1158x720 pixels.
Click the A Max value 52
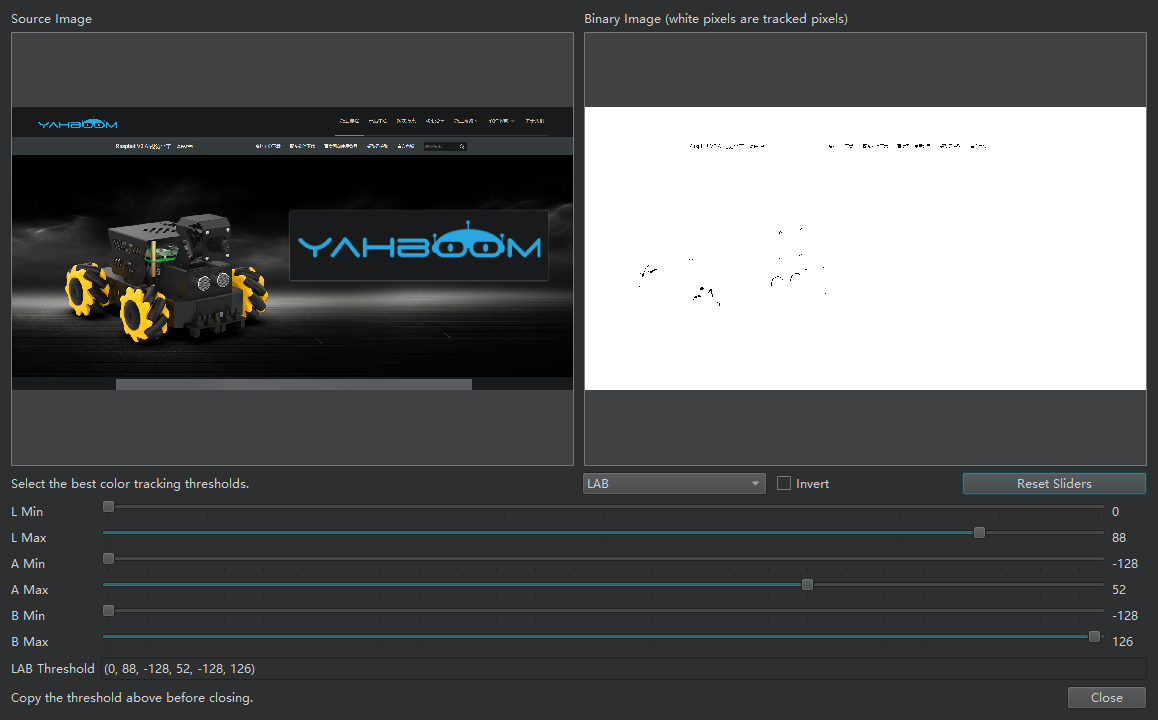pyautogui.click(x=1119, y=589)
